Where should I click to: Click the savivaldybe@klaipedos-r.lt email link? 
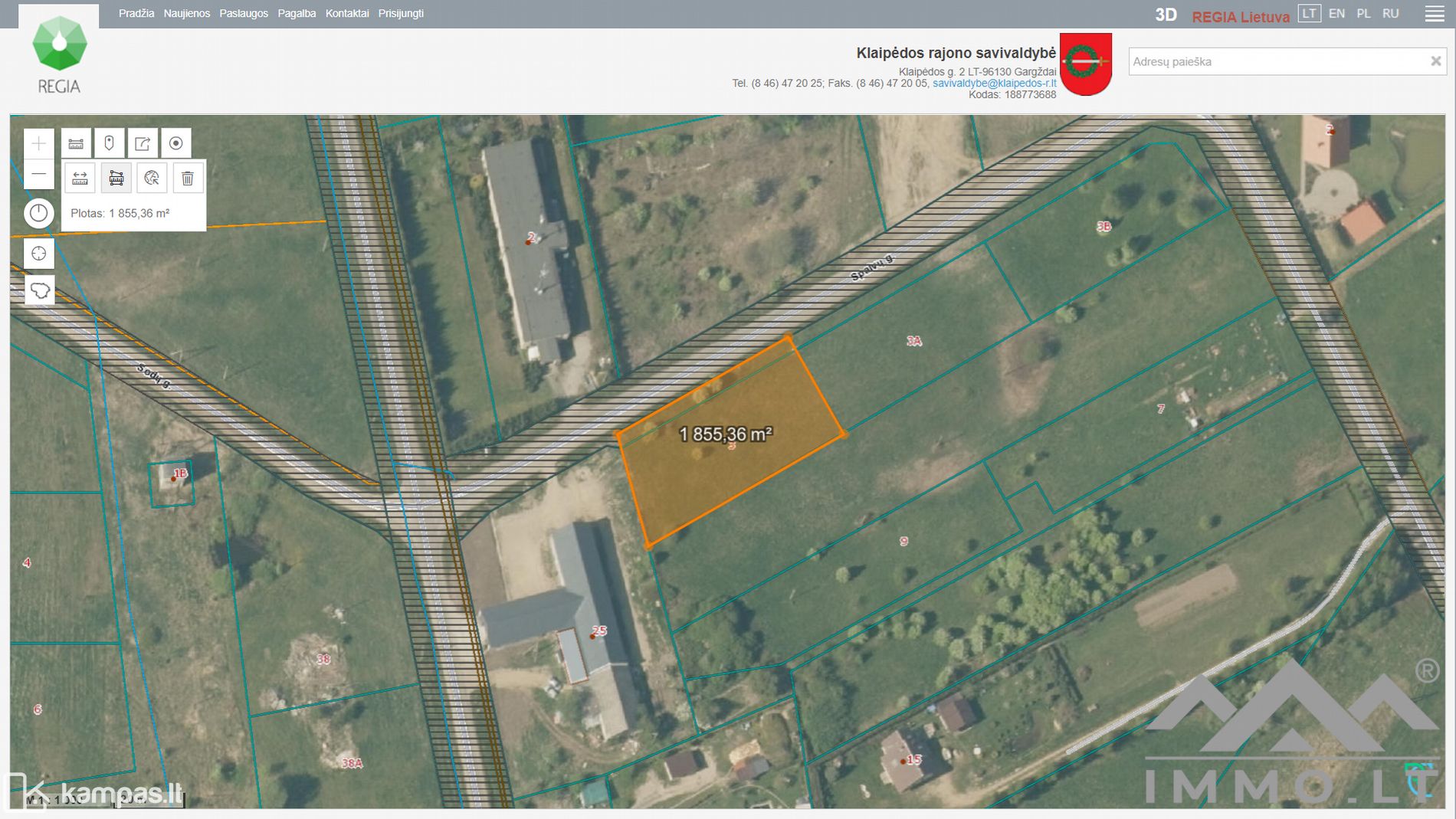pos(994,84)
